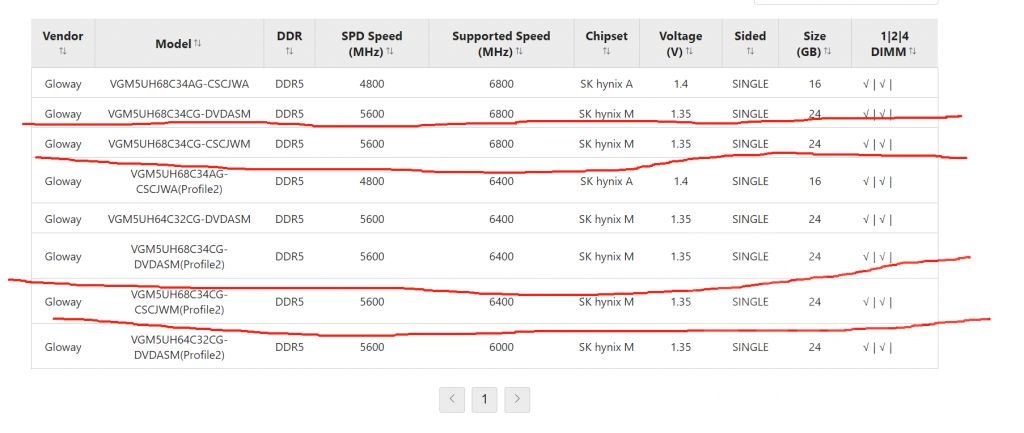
Task: Select VGM5UH68C34CG-CSCJWM(Profile2) model cell
Action: coord(179,302)
